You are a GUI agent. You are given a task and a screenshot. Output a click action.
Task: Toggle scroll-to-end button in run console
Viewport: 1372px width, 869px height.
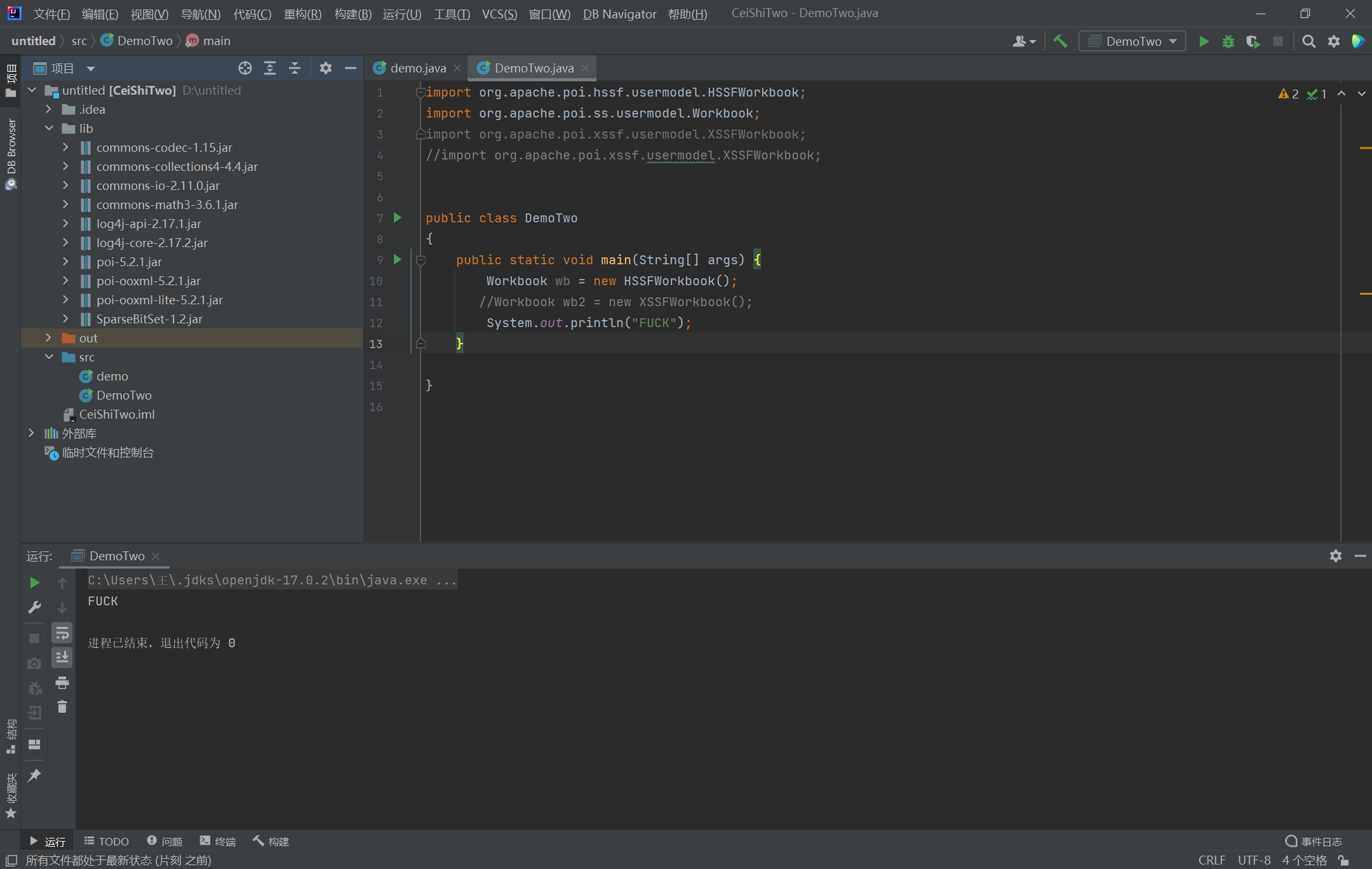coord(62,657)
